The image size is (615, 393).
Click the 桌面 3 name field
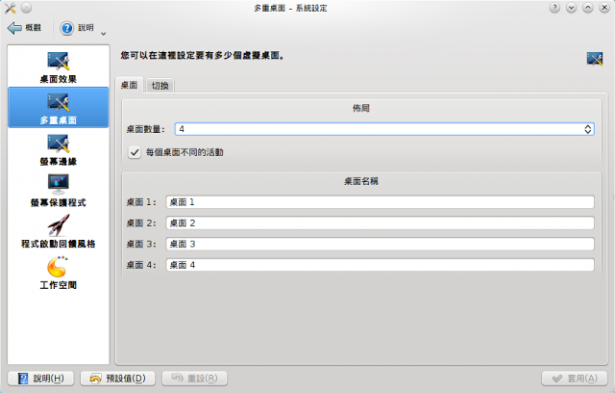tap(380, 244)
